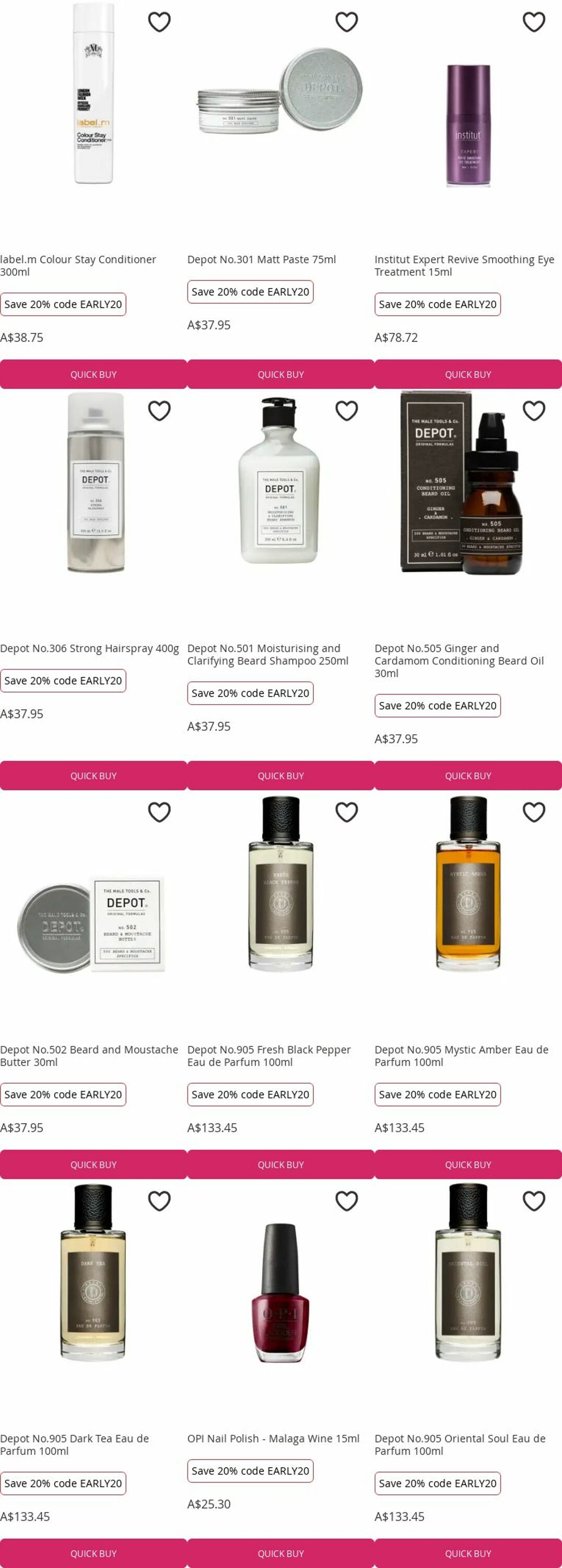Wishlist the Depot No.505 Conditioning Beard Oil

534,411
